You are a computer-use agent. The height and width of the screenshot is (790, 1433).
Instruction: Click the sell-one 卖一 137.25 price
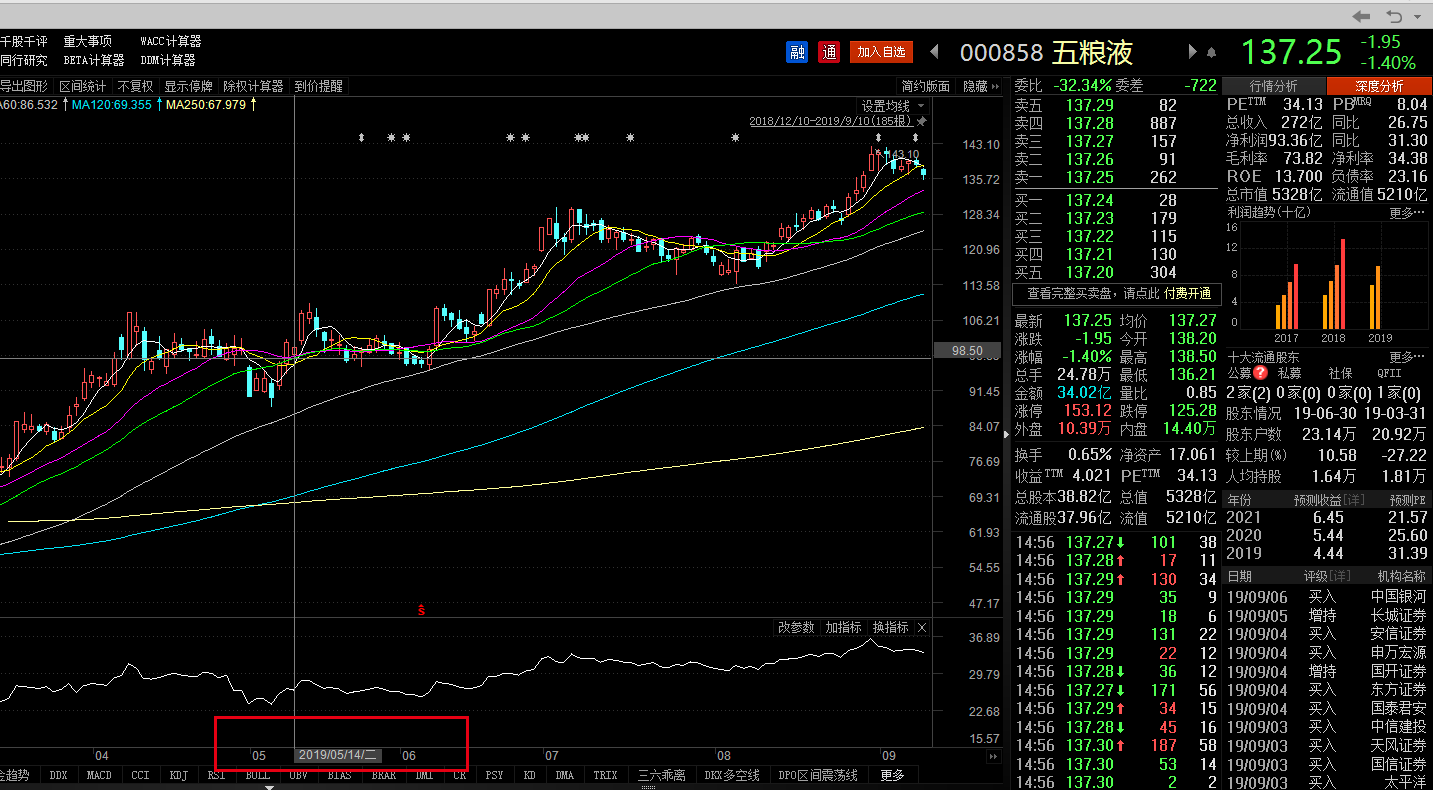(1089, 177)
